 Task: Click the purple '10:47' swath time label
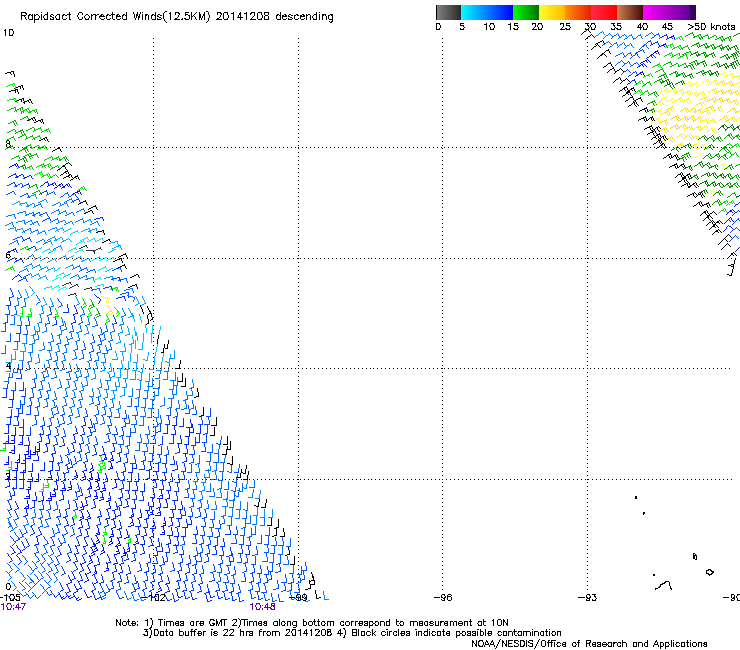pos(13,607)
